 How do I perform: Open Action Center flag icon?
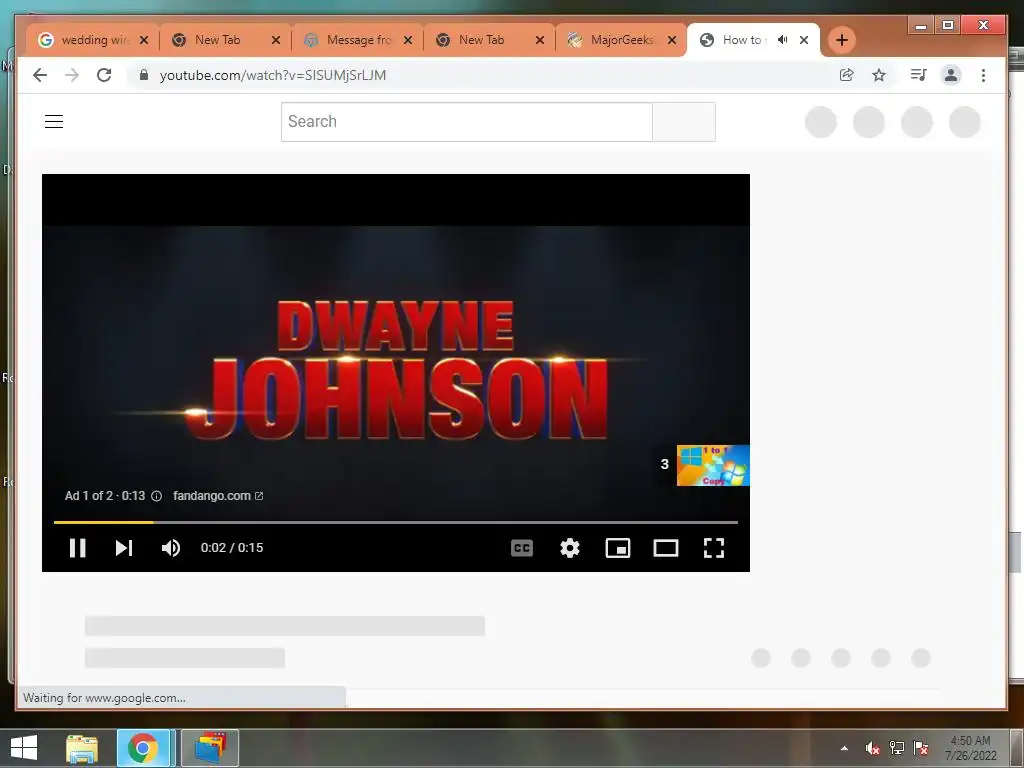(921, 748)
